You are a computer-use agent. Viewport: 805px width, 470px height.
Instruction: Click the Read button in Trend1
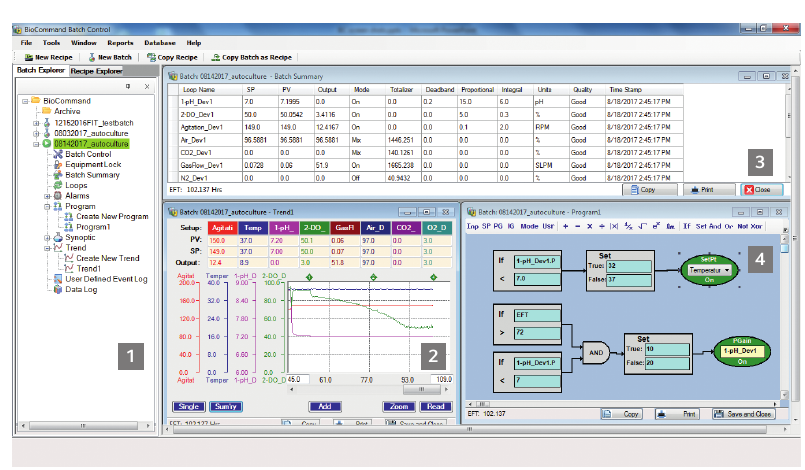[x=435, y=406]
